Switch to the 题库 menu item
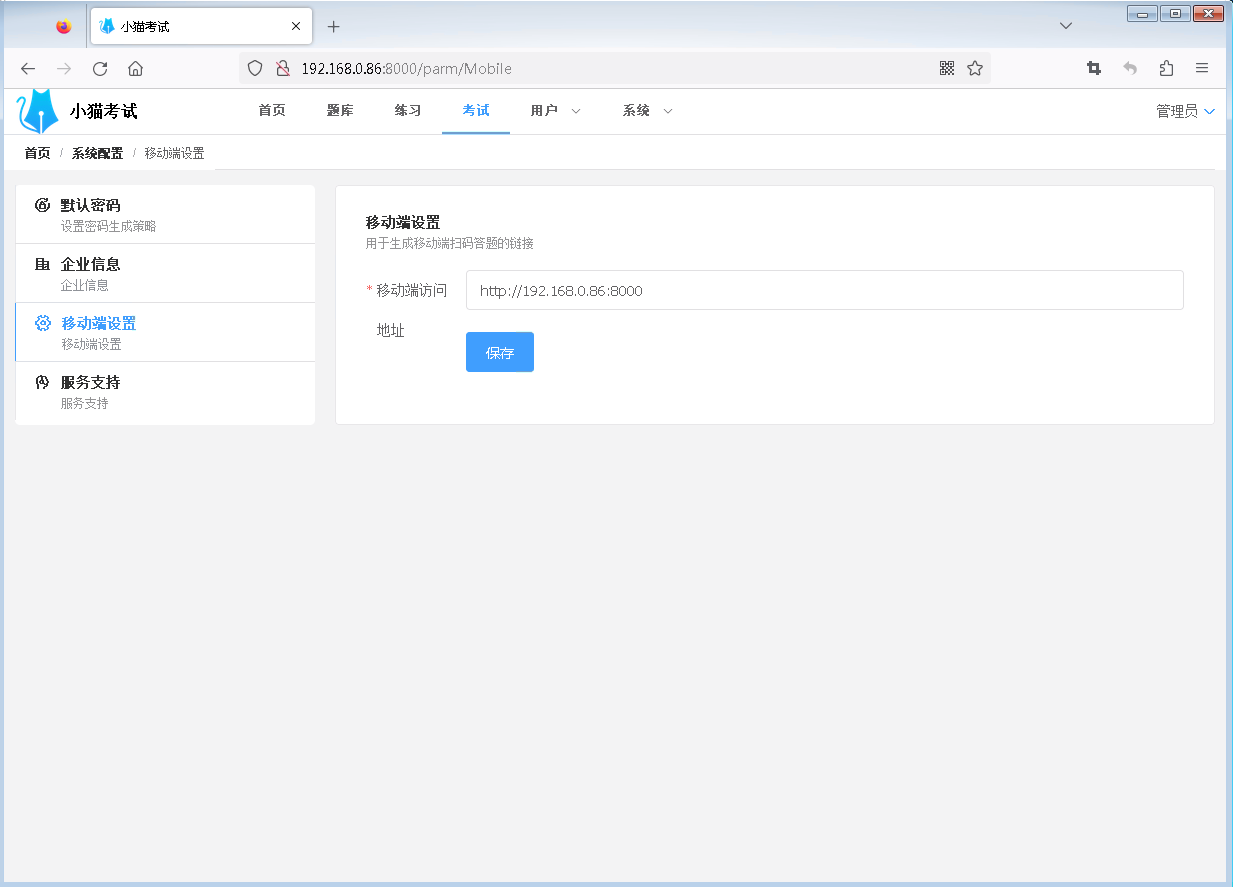Viewport: 1233px width, 887px height. click(x=340, y=111)
